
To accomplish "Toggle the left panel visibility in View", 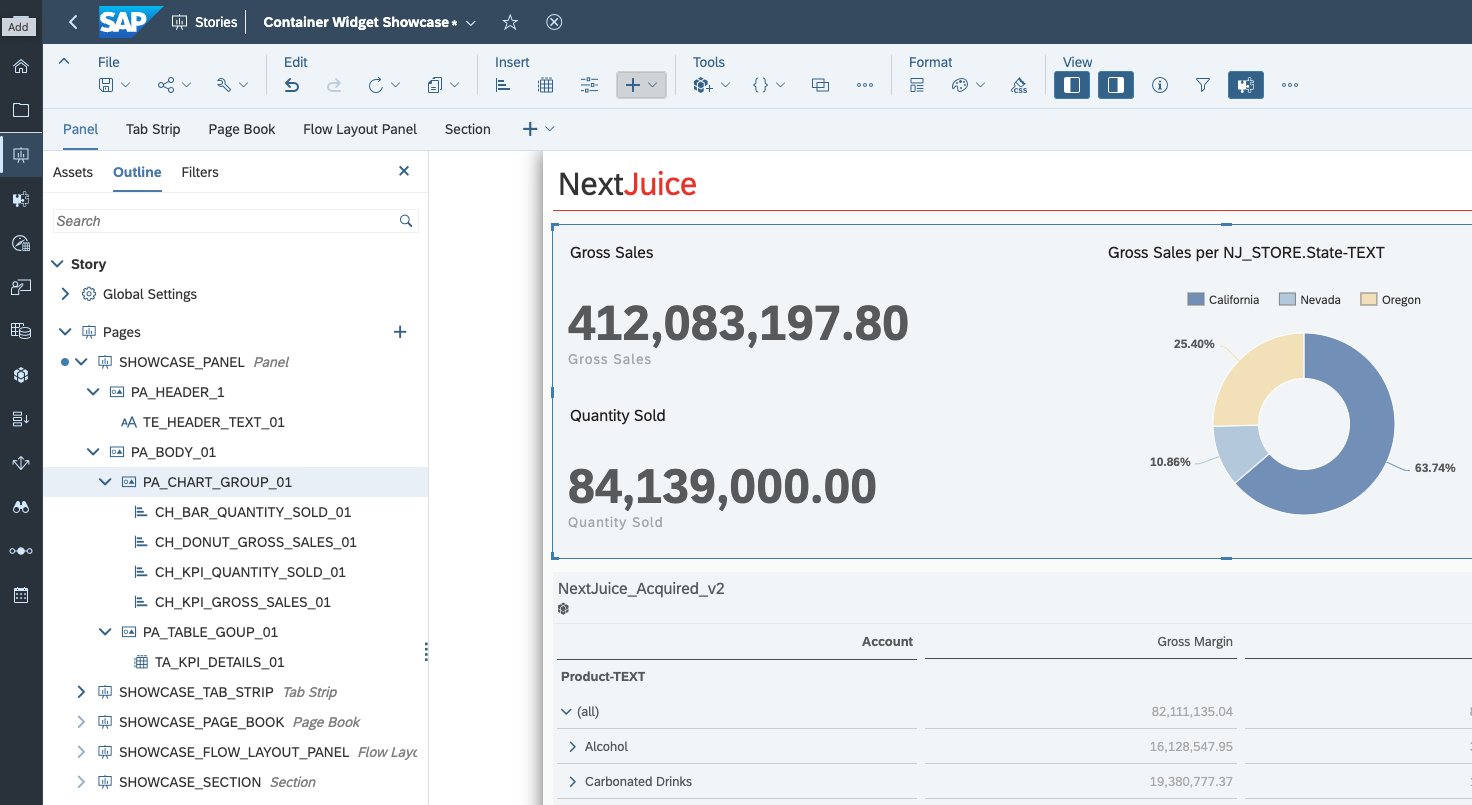I will tap(1071, 85).
